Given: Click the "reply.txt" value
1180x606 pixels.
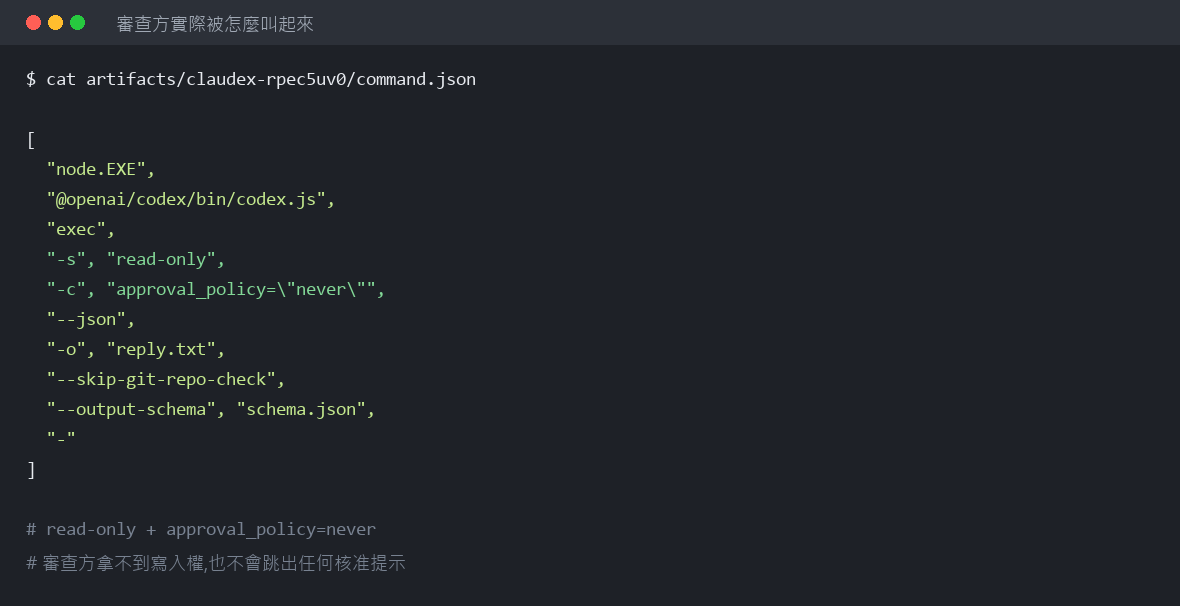Looking at the screenshot, I should click(161, 350).
